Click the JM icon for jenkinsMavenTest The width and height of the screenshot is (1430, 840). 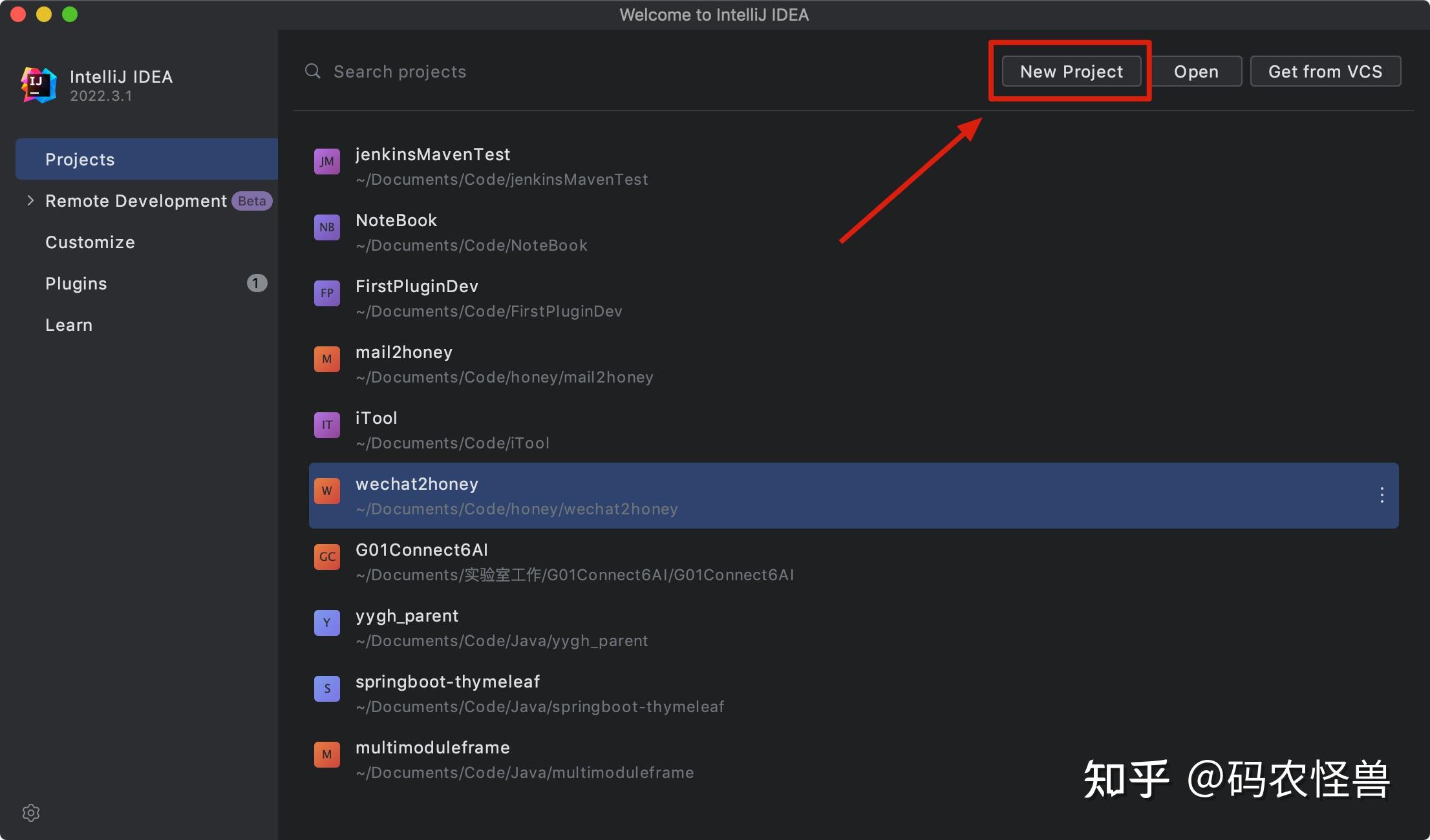coord(326,162)
